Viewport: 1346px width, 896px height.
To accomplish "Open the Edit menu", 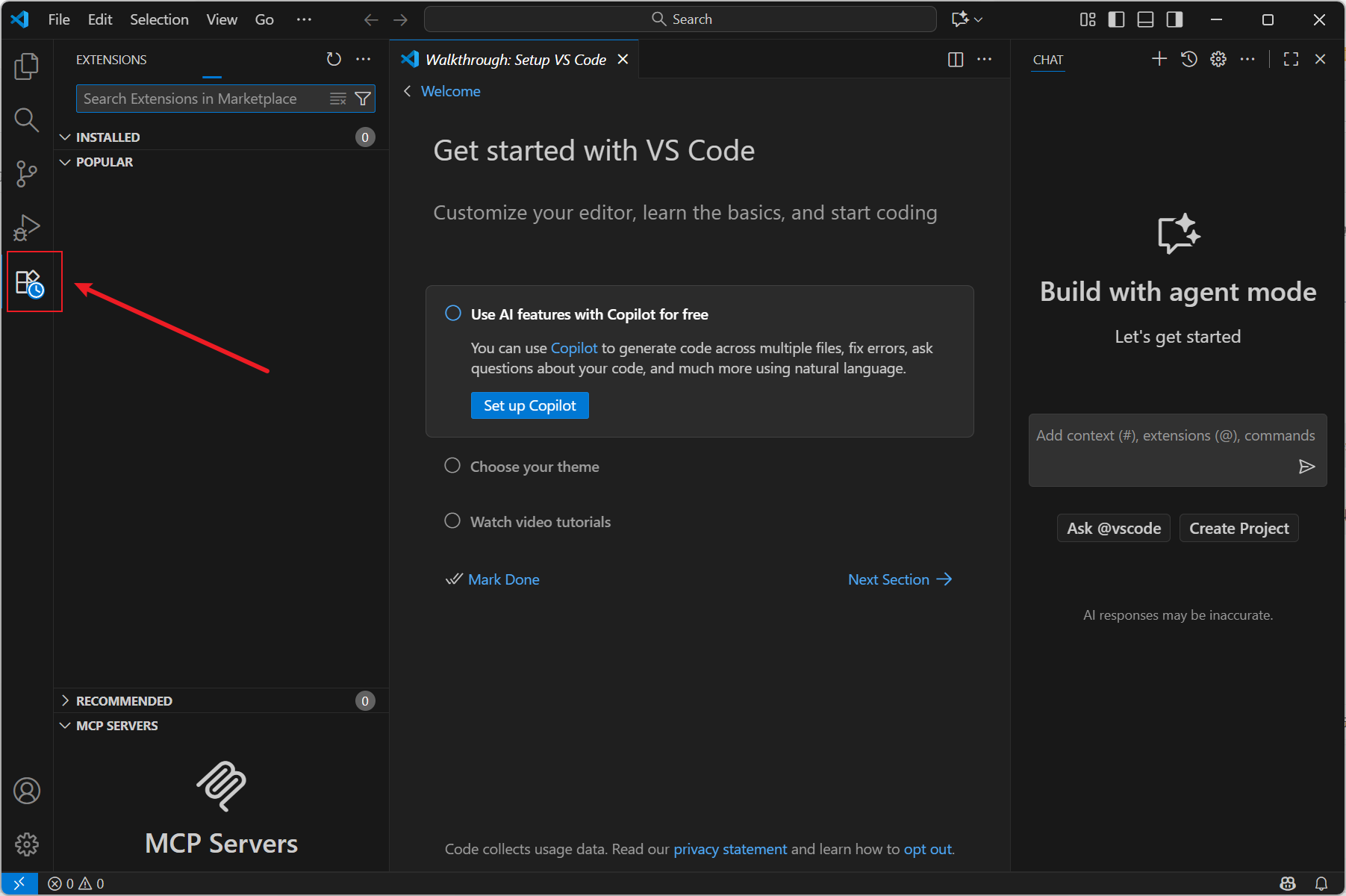I will (100, 19).
